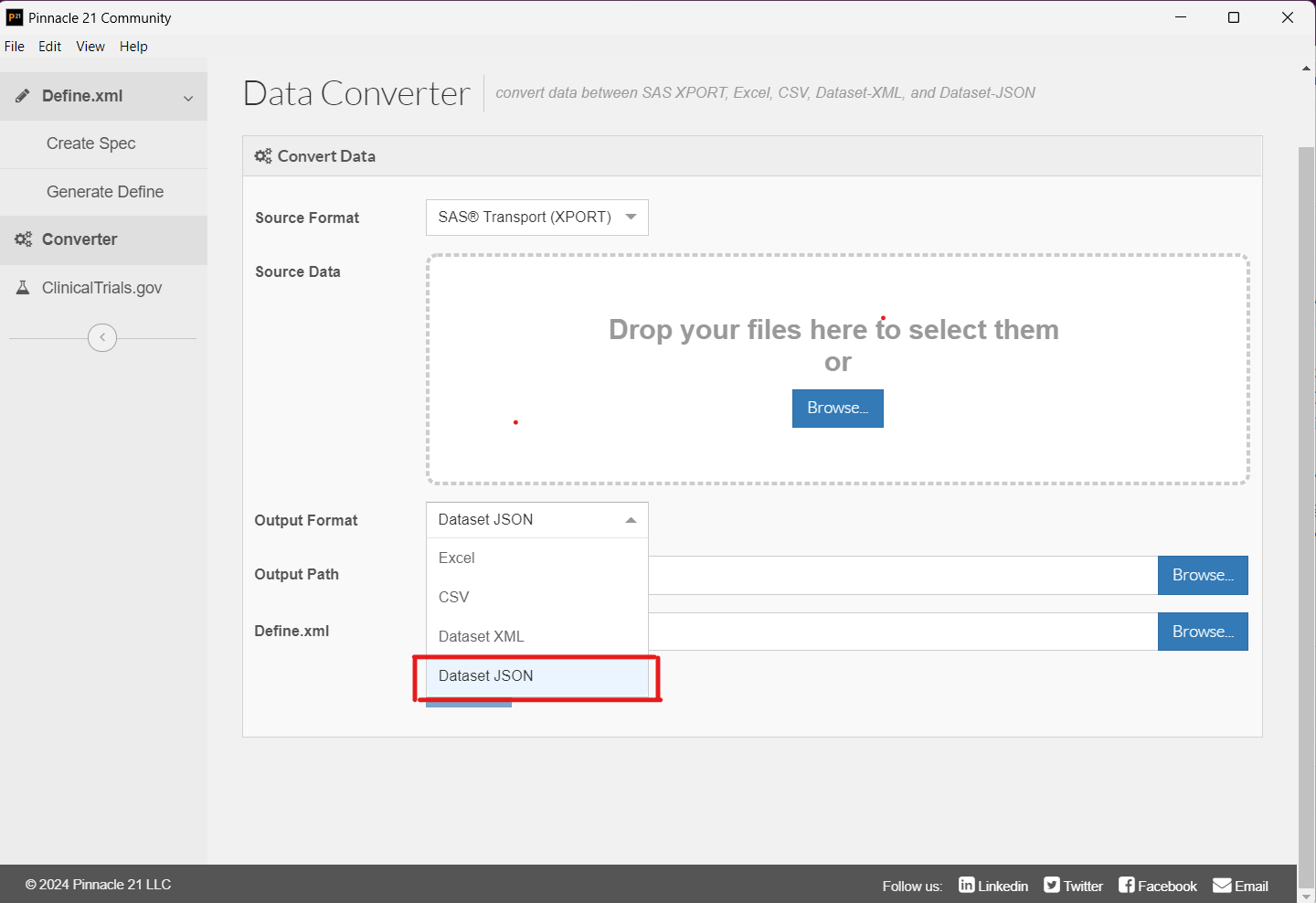The image size is (1316, 903).
Task: Click the scrollbar up arrow
Action: (1306, 69)
